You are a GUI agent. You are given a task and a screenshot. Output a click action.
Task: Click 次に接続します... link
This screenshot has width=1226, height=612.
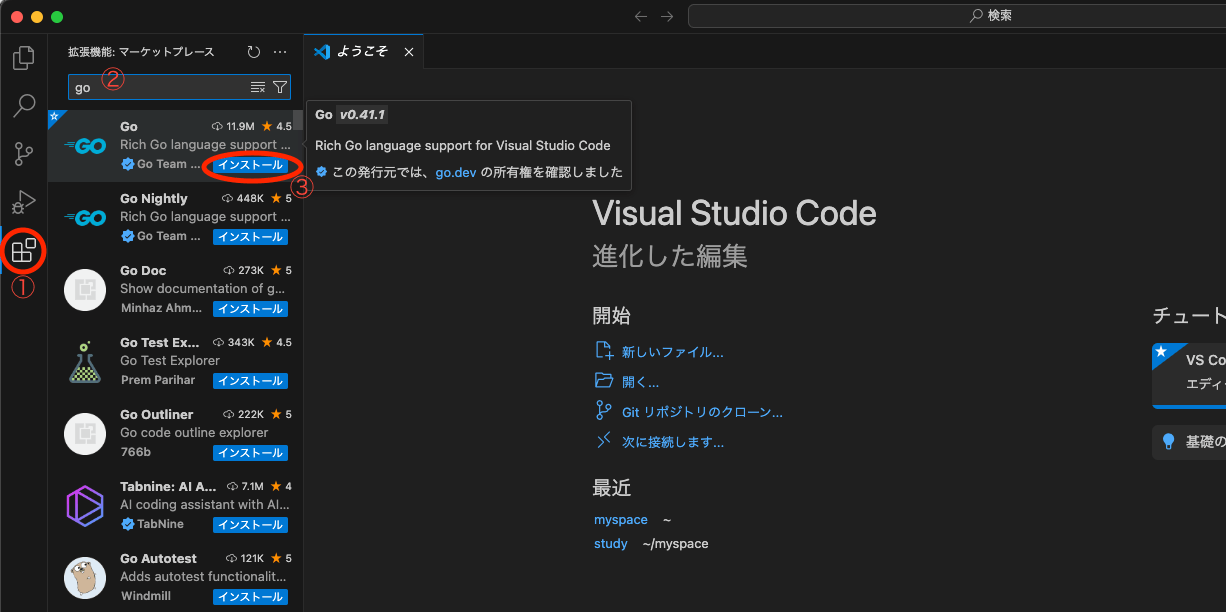pyautogui.click(x=672, y=442)
